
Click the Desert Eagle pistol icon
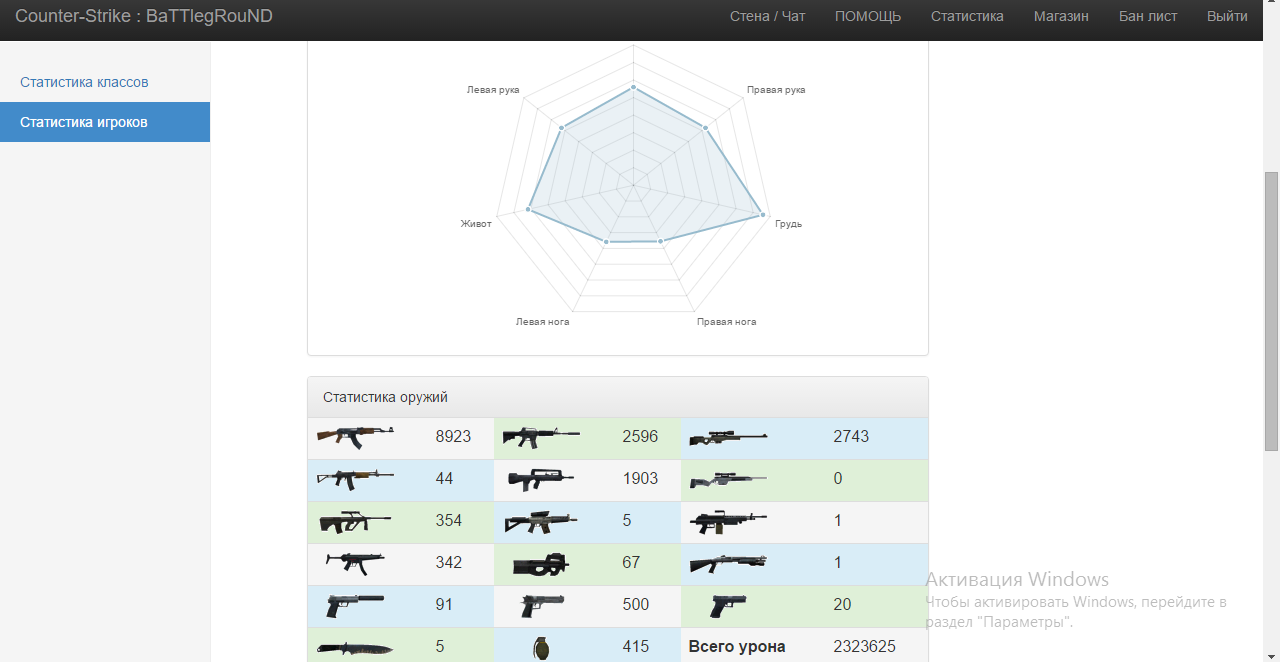[542, 605]
